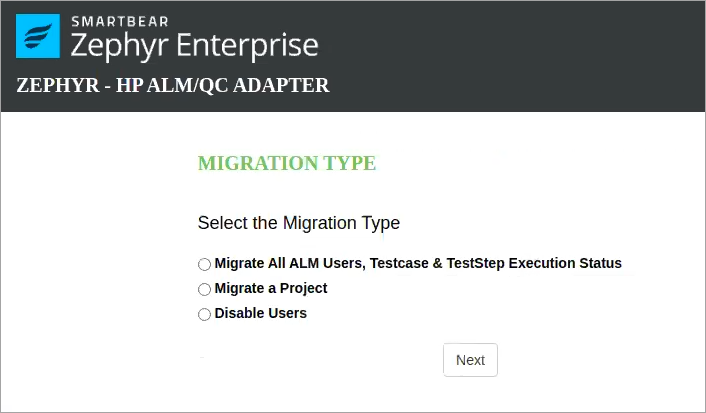706x413 pixels.
Task: Click the Zephyr Enterprise wordmark
Action: [194, 45]
